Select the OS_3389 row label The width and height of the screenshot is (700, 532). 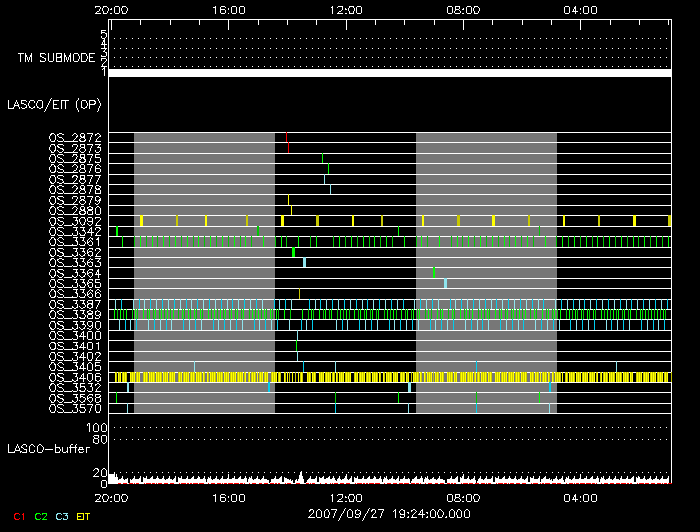pos(75,314)
